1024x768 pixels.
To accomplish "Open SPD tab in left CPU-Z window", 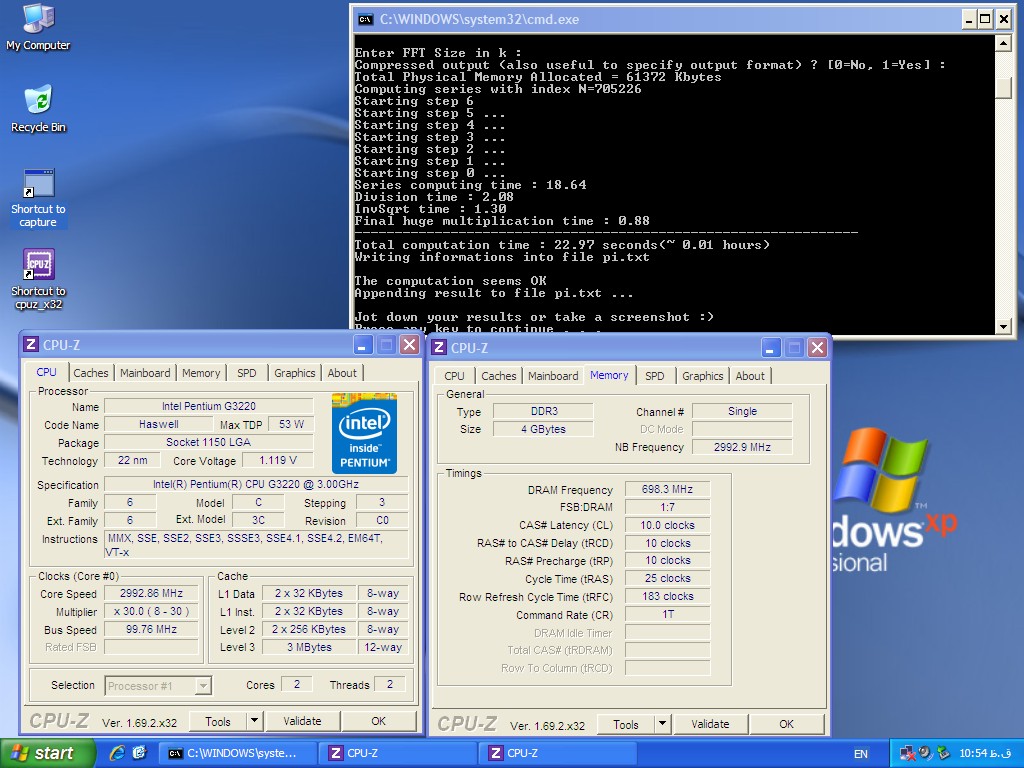I will pyautogui.click(x=247, y=373).
